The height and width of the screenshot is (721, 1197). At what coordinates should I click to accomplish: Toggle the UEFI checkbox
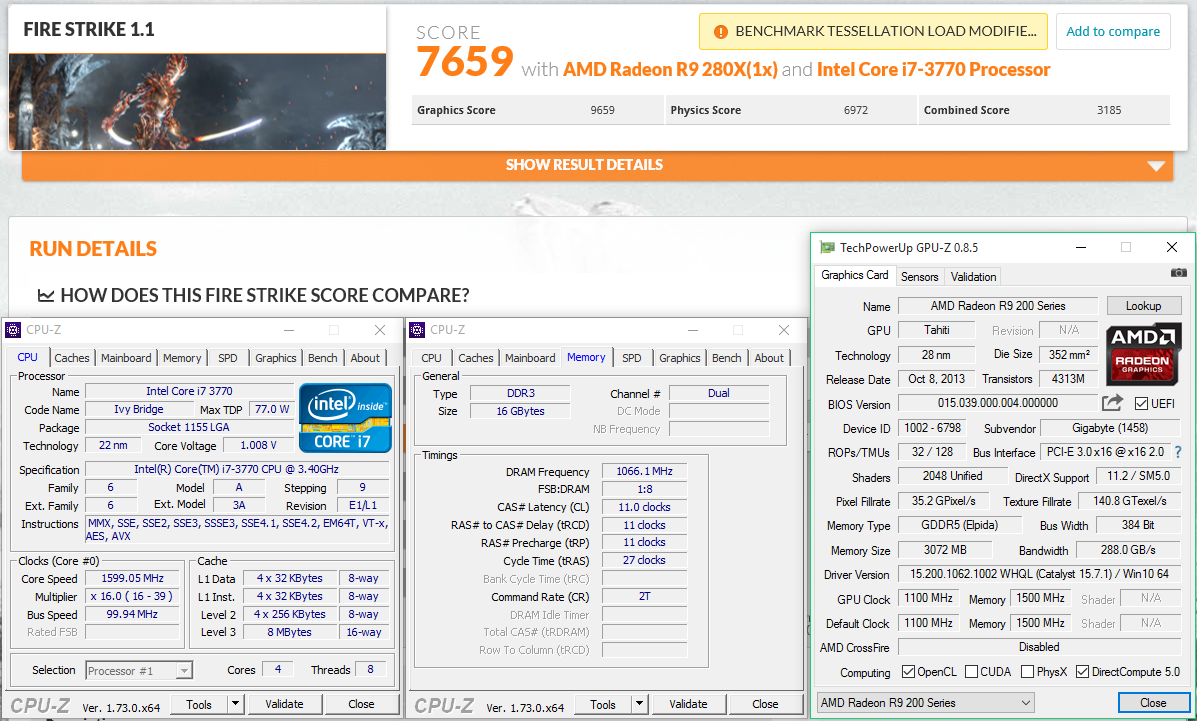tap(1142, 404)
